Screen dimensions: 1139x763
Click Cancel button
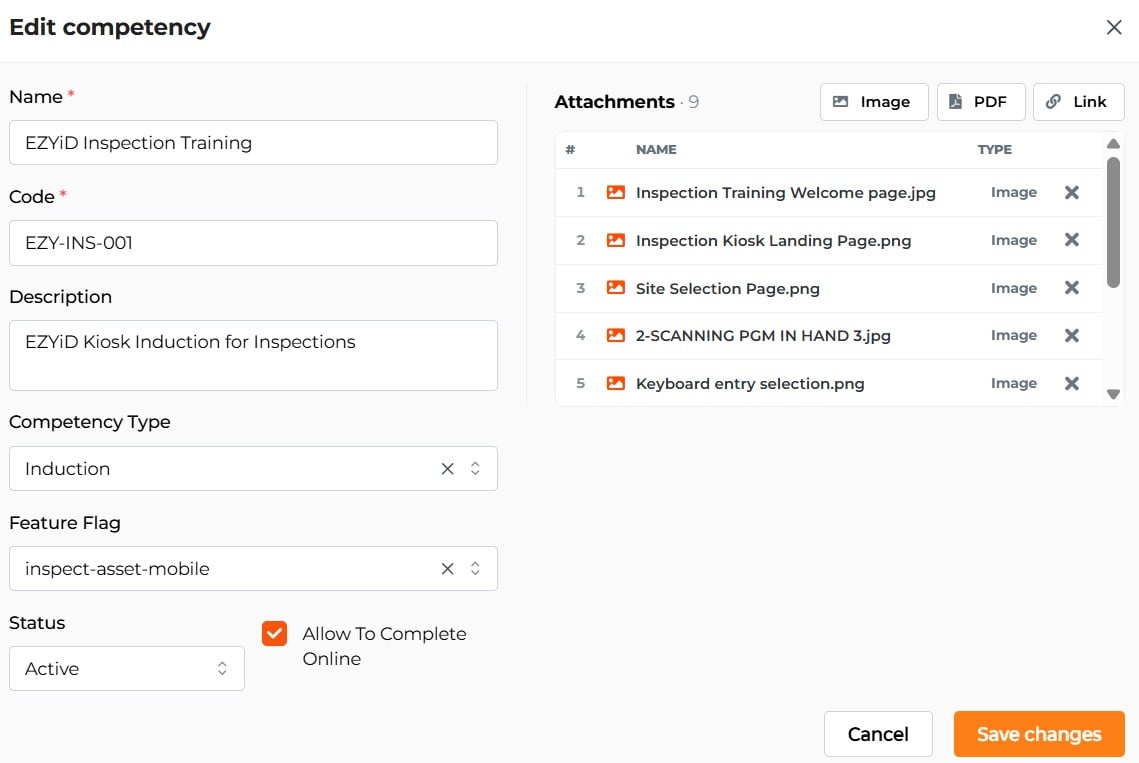coord(878,734)
